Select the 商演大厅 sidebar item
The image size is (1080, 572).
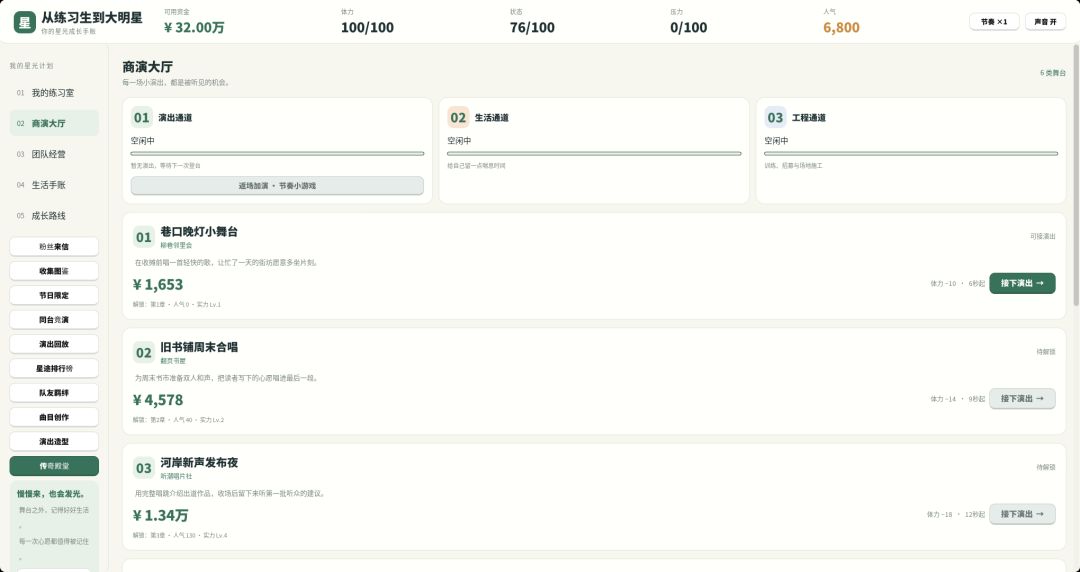(54, 123)
